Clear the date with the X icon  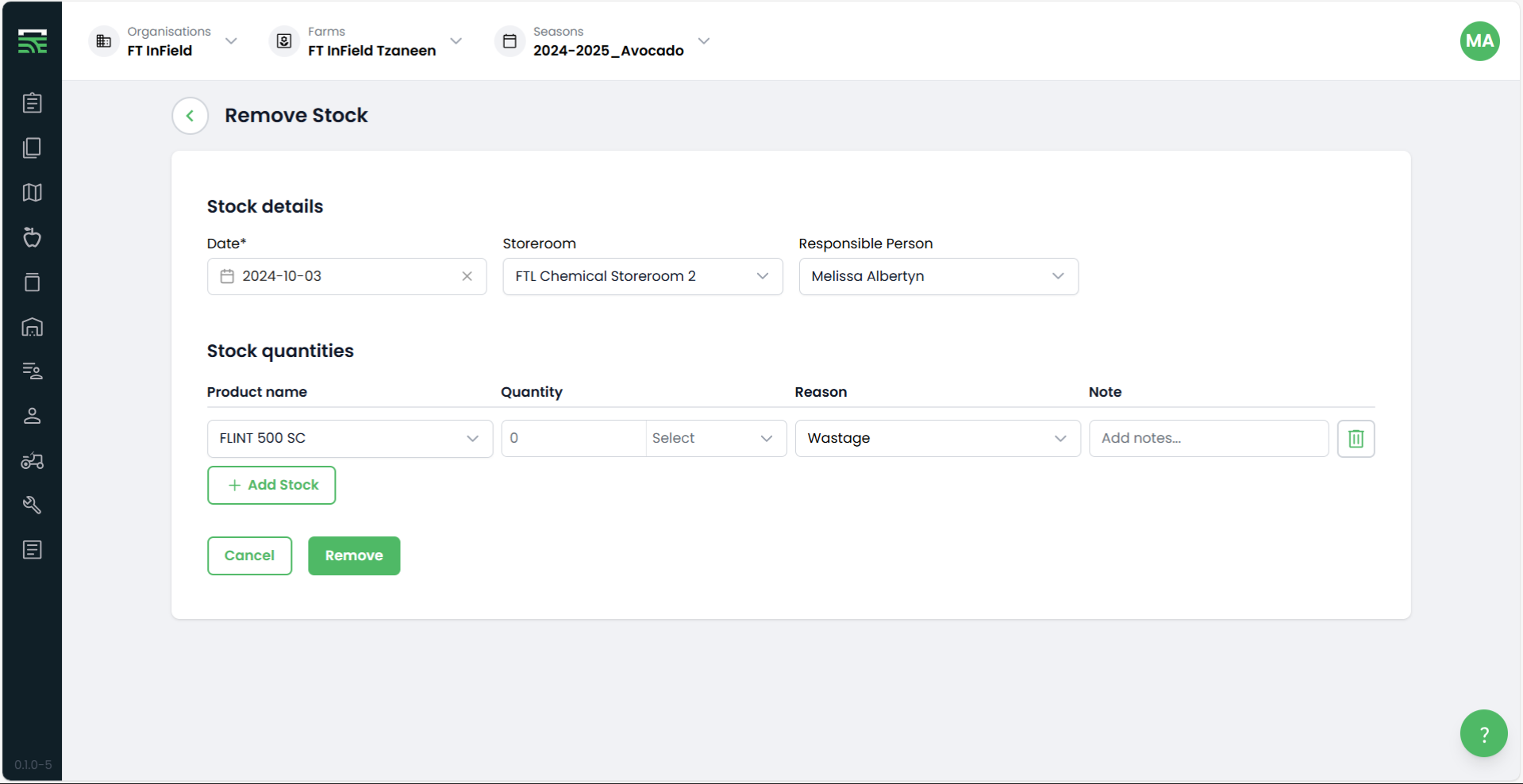467,276
